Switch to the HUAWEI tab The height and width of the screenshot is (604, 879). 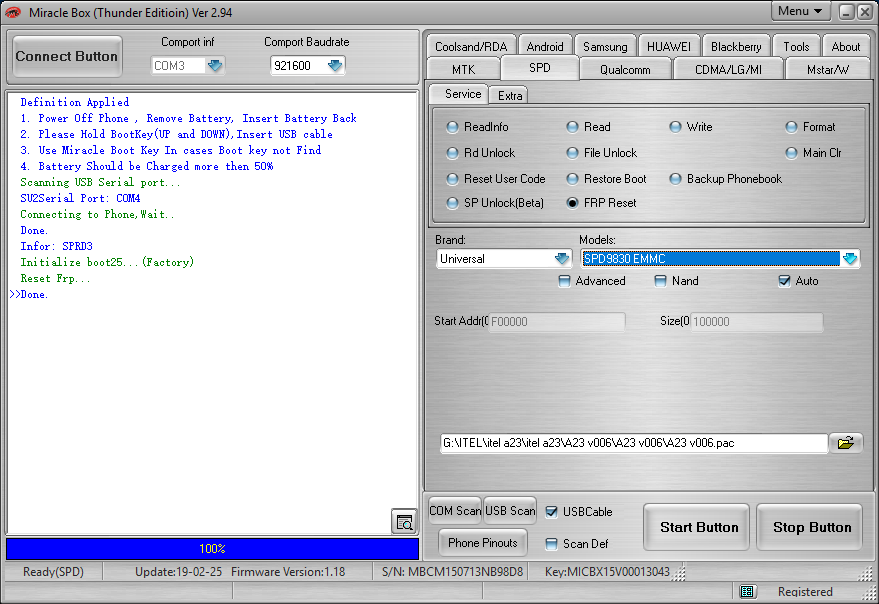coord(669,47)
